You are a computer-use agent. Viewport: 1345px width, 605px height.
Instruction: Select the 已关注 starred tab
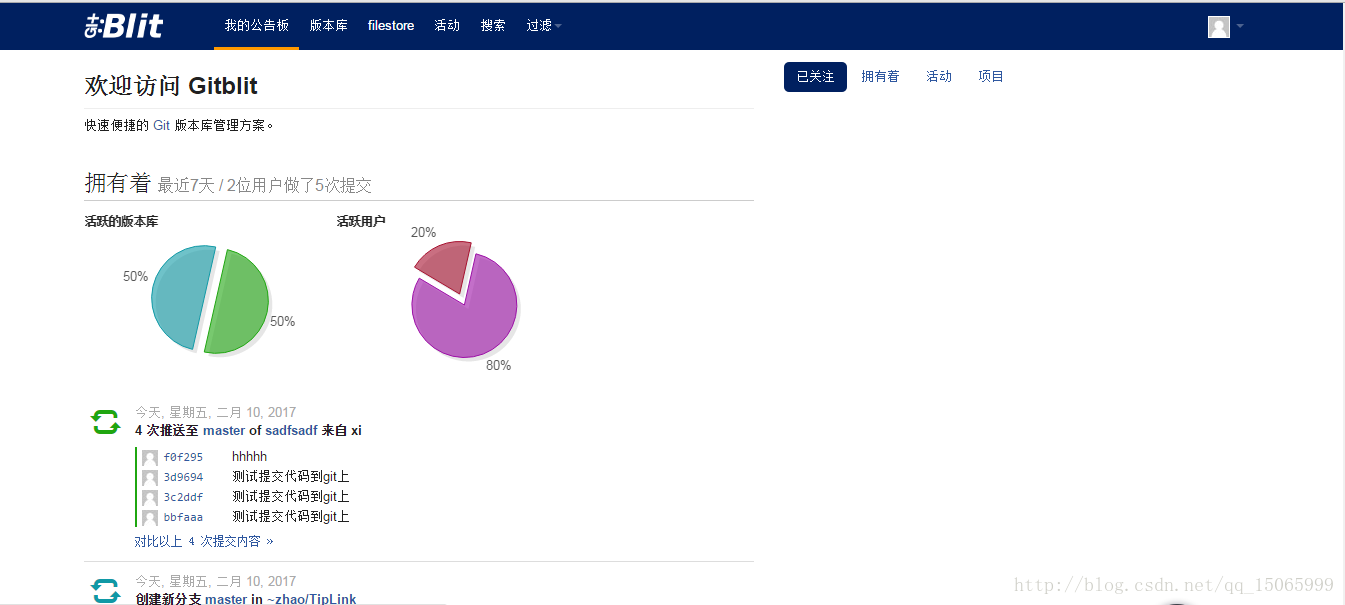pos(815,77)
